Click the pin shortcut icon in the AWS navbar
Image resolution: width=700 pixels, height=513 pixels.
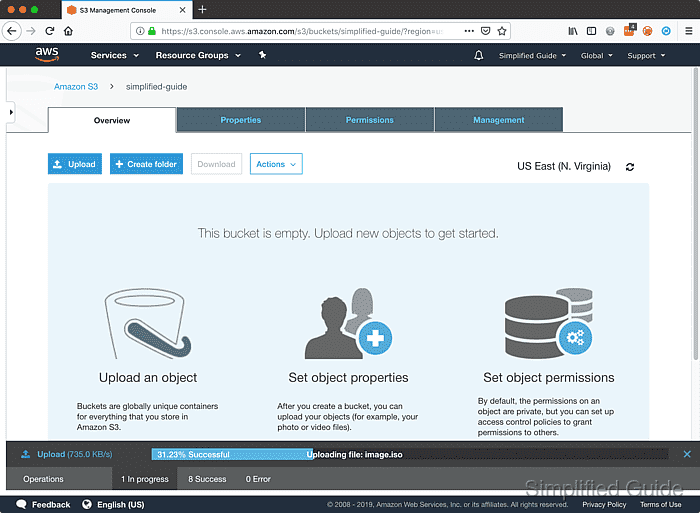(x=262, y=55)
